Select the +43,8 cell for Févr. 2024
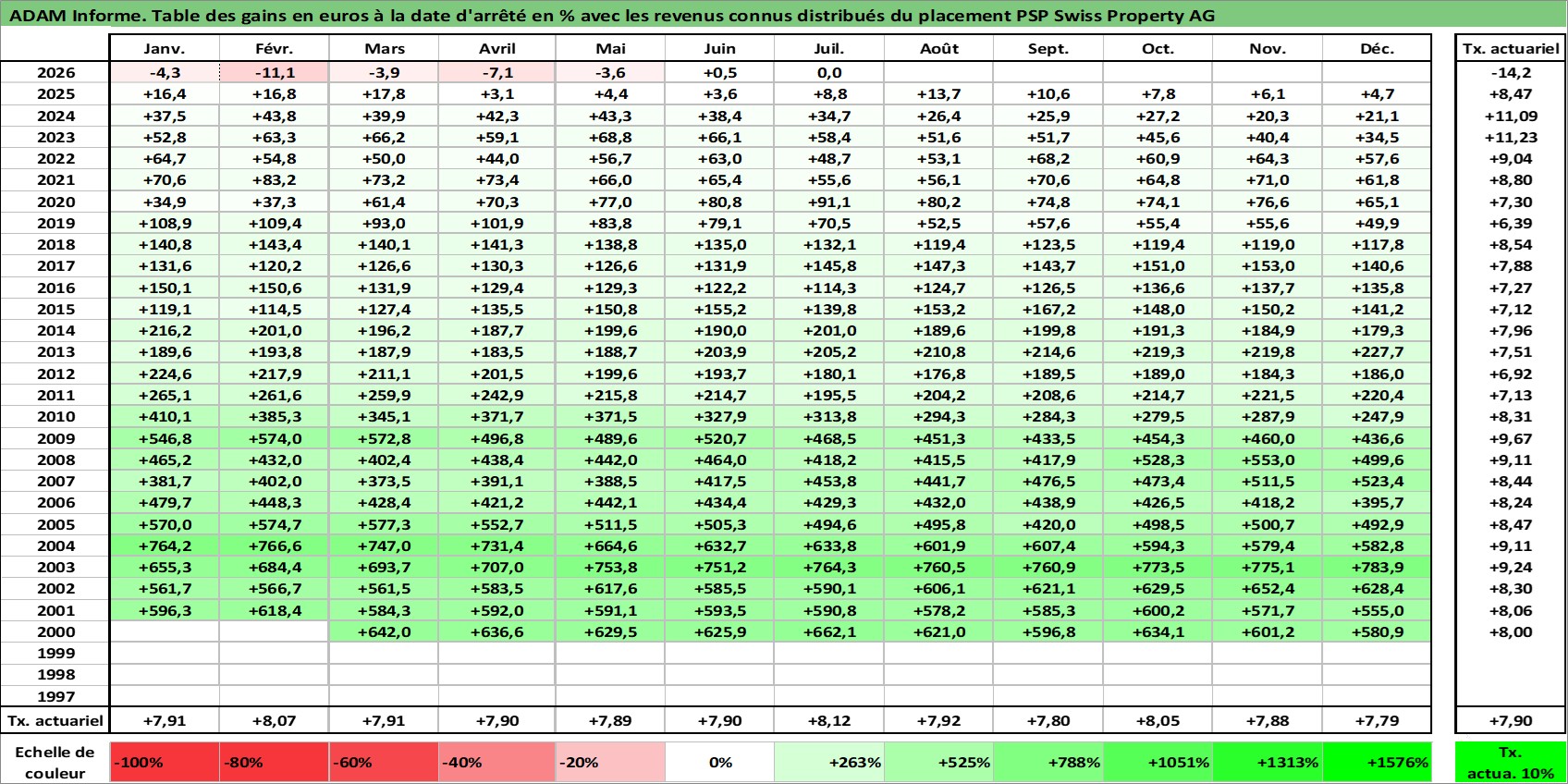Image resolution: width=1568 pixels, height=784 pixels. click(274, 116)
